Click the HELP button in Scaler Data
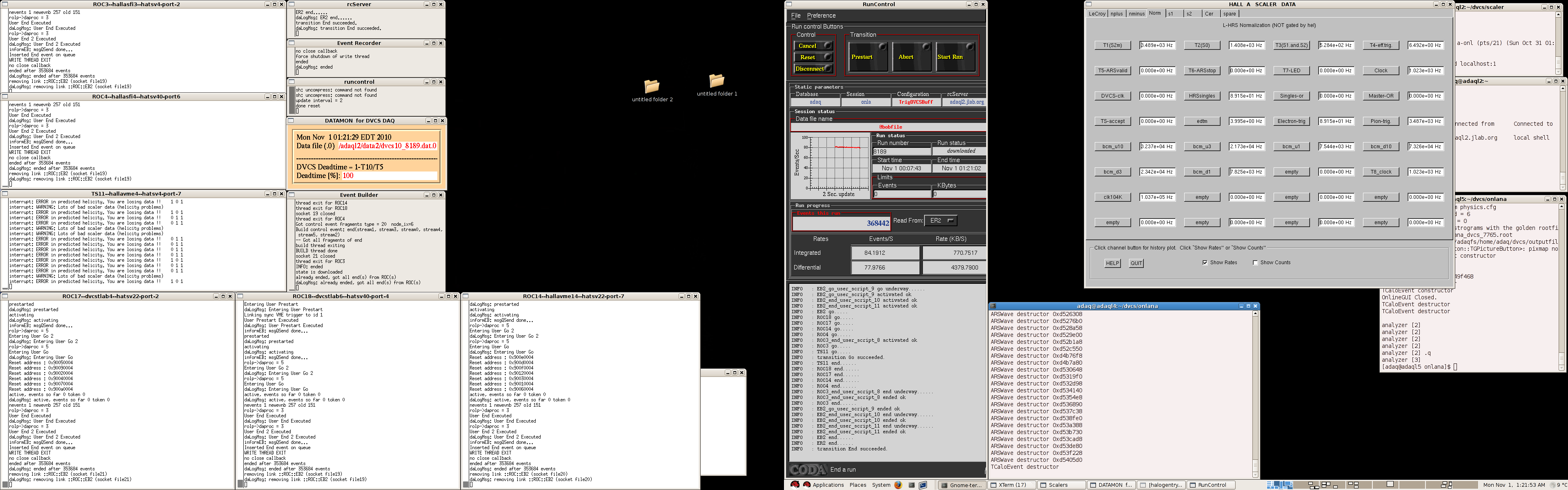Screen dimensions: 1568x490 click(1113, 263)
